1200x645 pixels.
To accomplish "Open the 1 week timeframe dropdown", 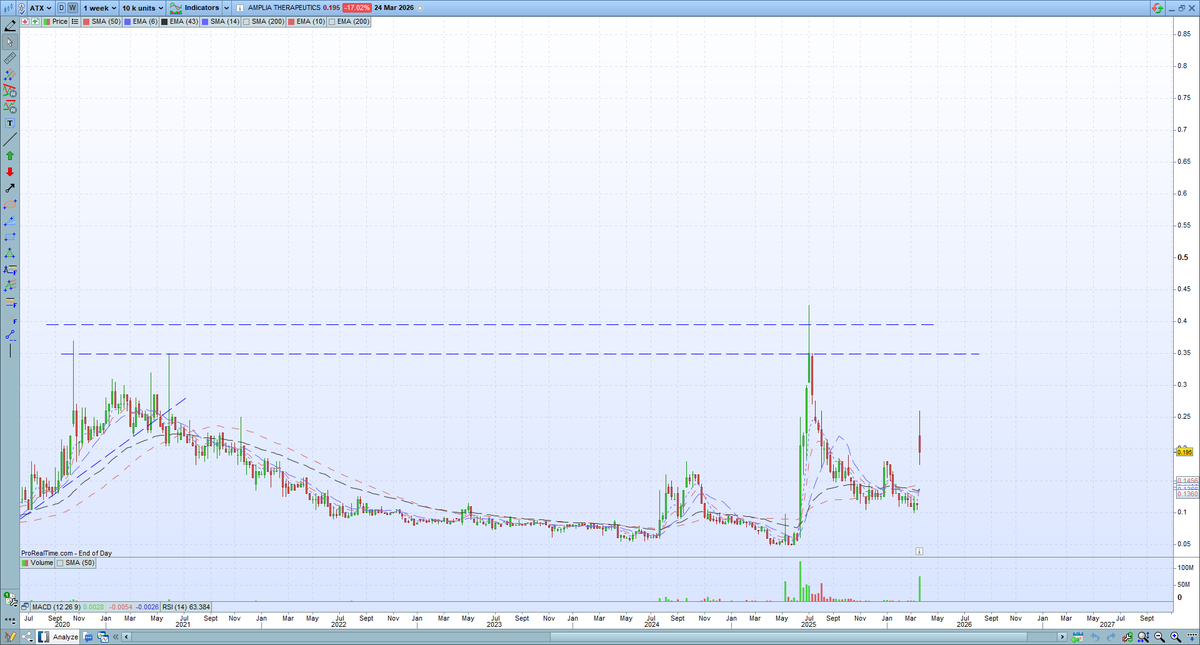I will click(99, 8).
